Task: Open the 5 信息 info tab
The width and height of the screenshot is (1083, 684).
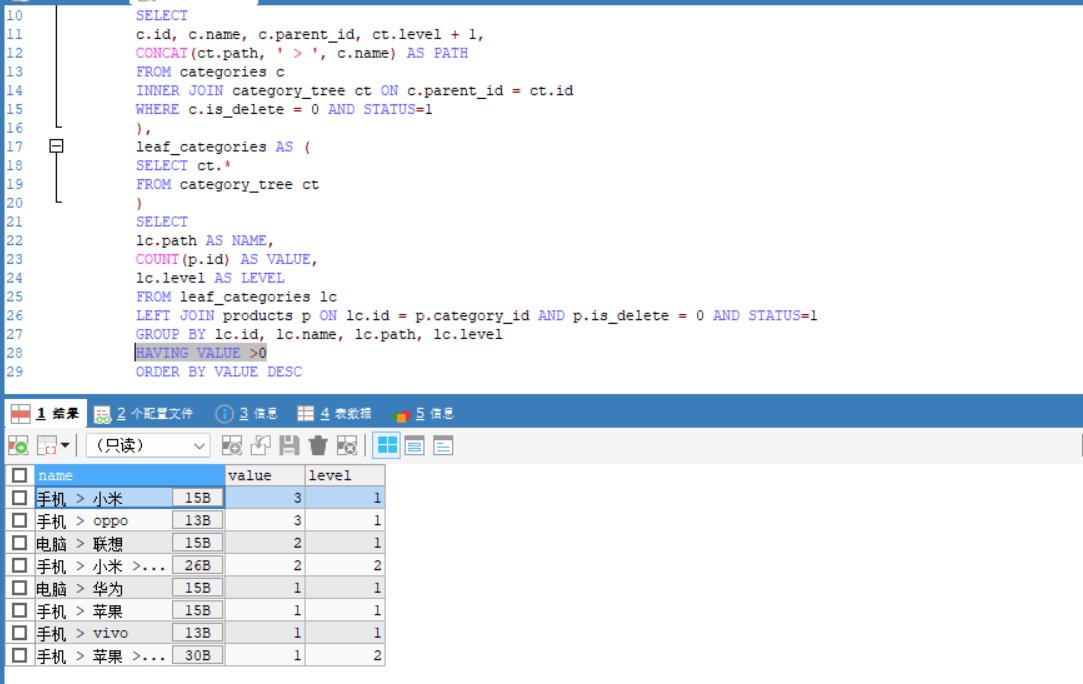Action: [423, 414]
